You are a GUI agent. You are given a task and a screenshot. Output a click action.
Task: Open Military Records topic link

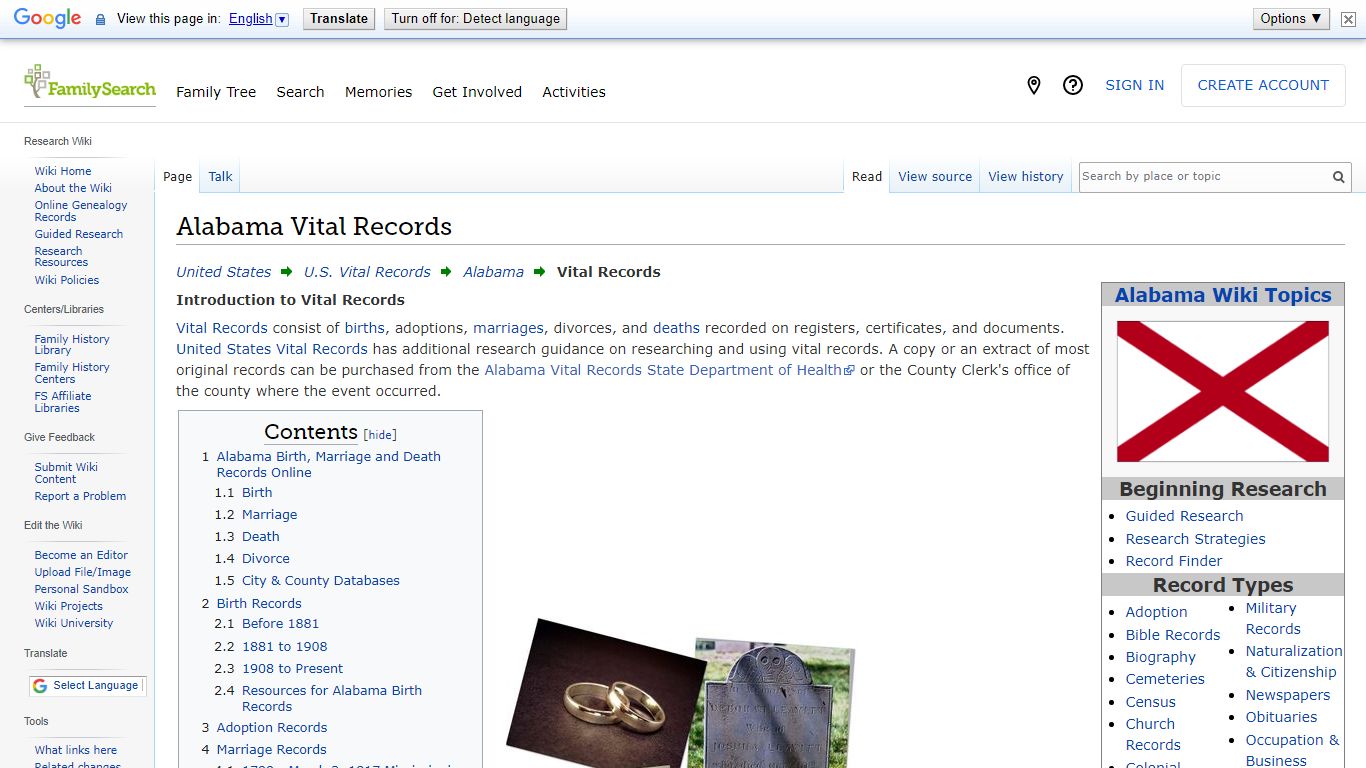(1273, 619)
